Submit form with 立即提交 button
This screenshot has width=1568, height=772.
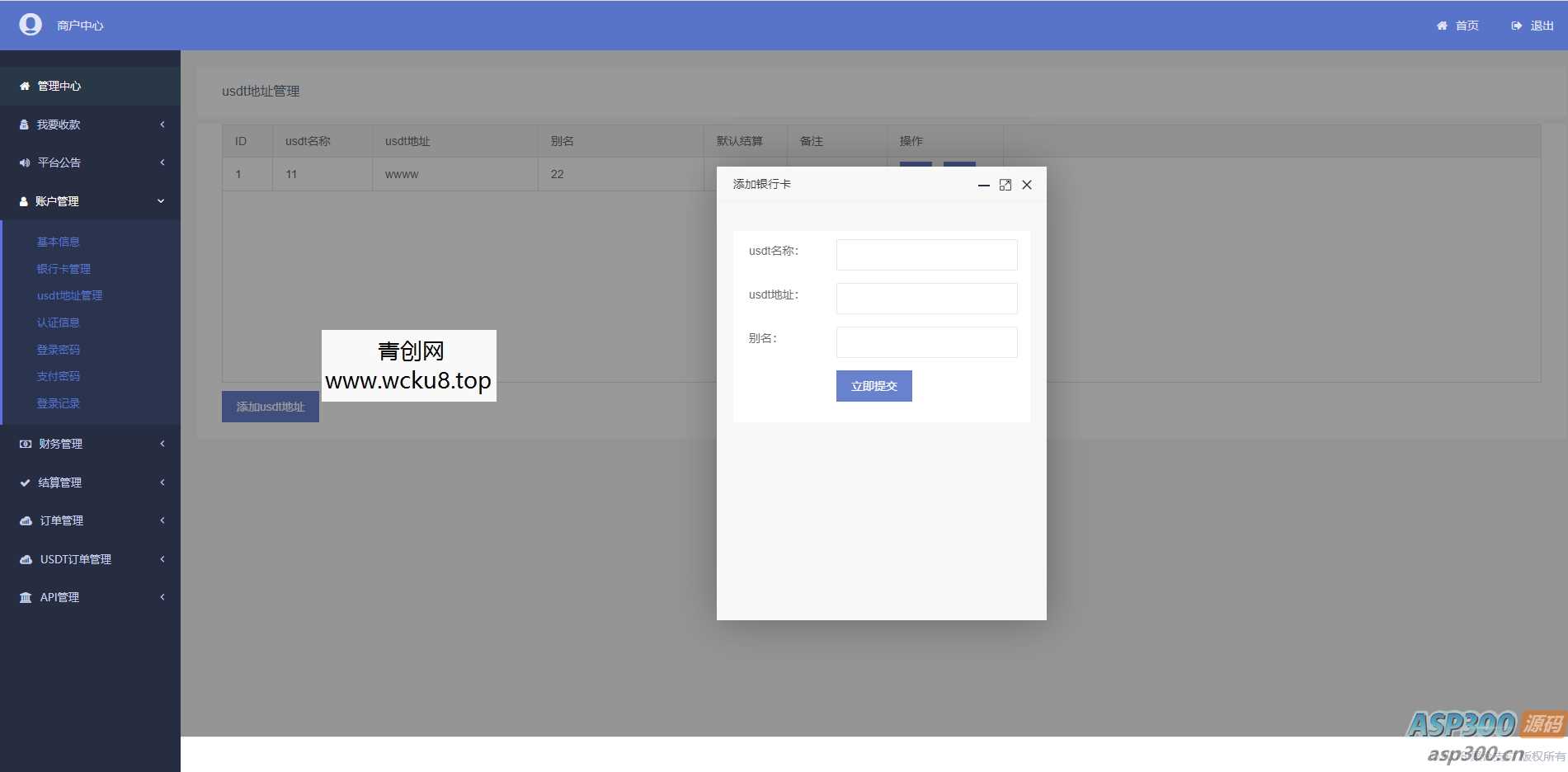tap(873, 386)
